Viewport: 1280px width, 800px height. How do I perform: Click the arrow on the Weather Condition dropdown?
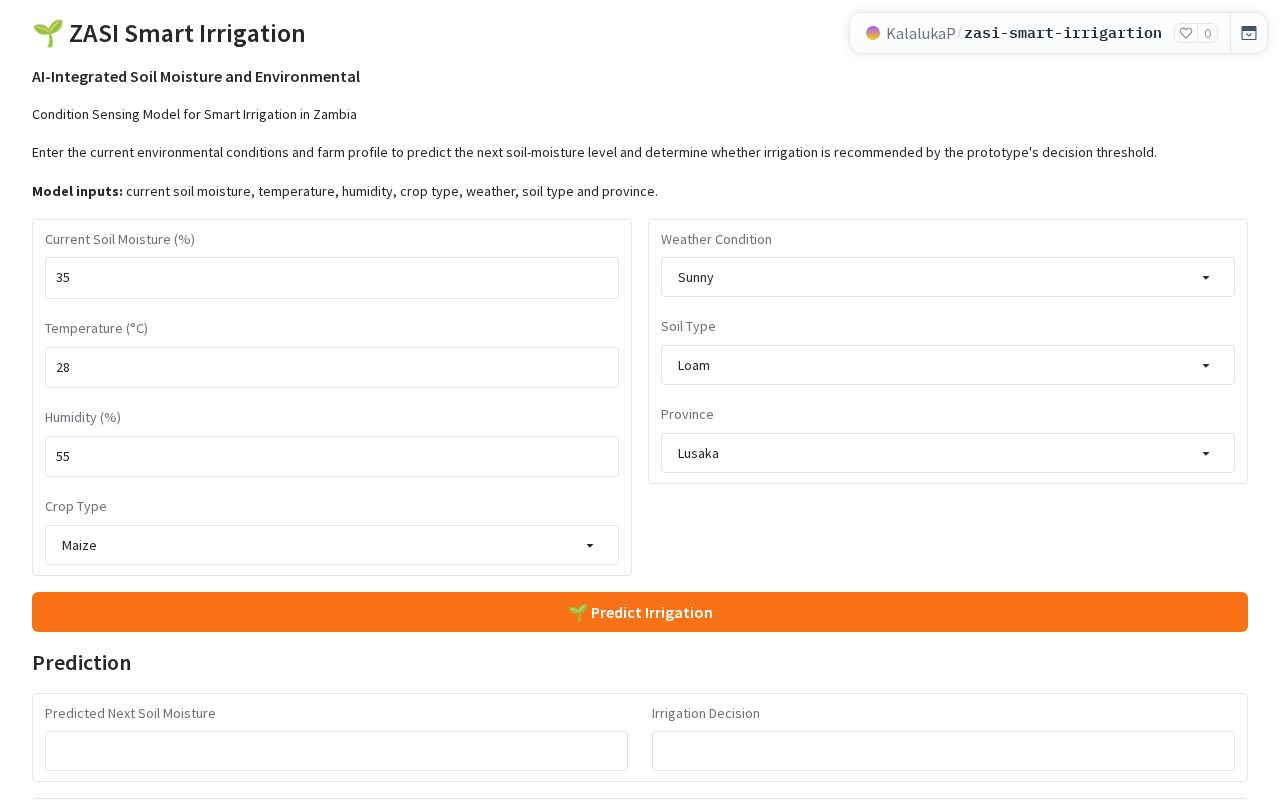1206,277
